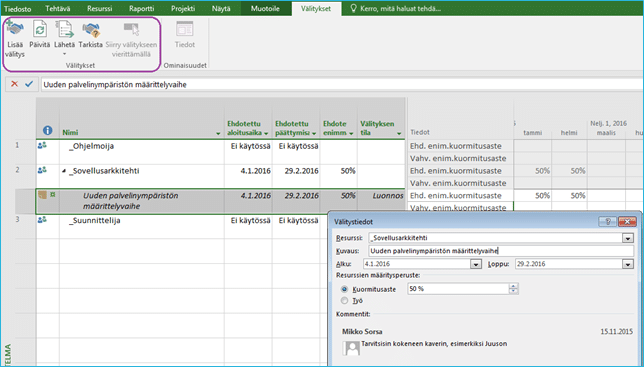This screenshot has height=367, width=644.
Task: Switch to Tehtävä ribbon tab
Action: click(x=58, y=9)
